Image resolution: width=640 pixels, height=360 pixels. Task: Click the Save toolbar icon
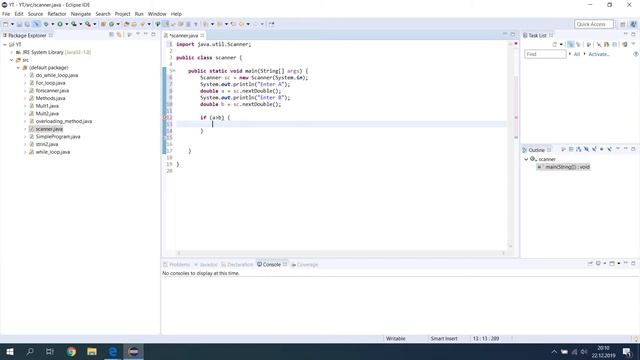(19, 24)
